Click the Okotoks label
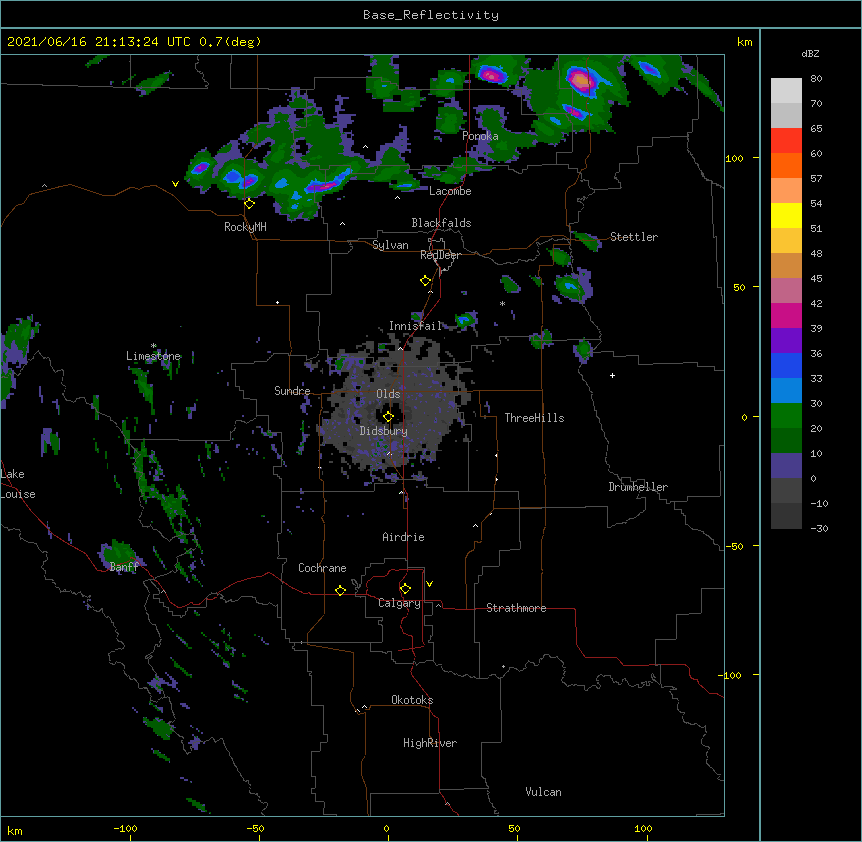This screenshot has height=842, width=862. coord(412,700)
